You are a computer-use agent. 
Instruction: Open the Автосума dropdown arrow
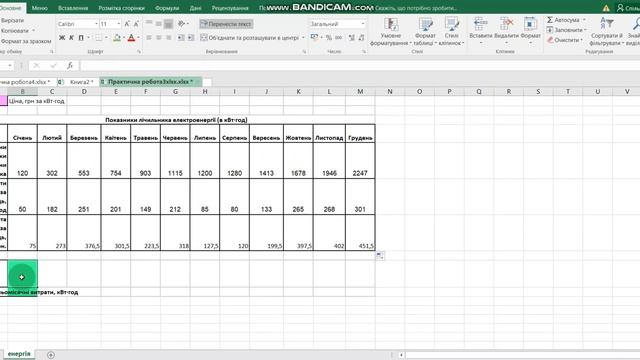tap(584, 20)
